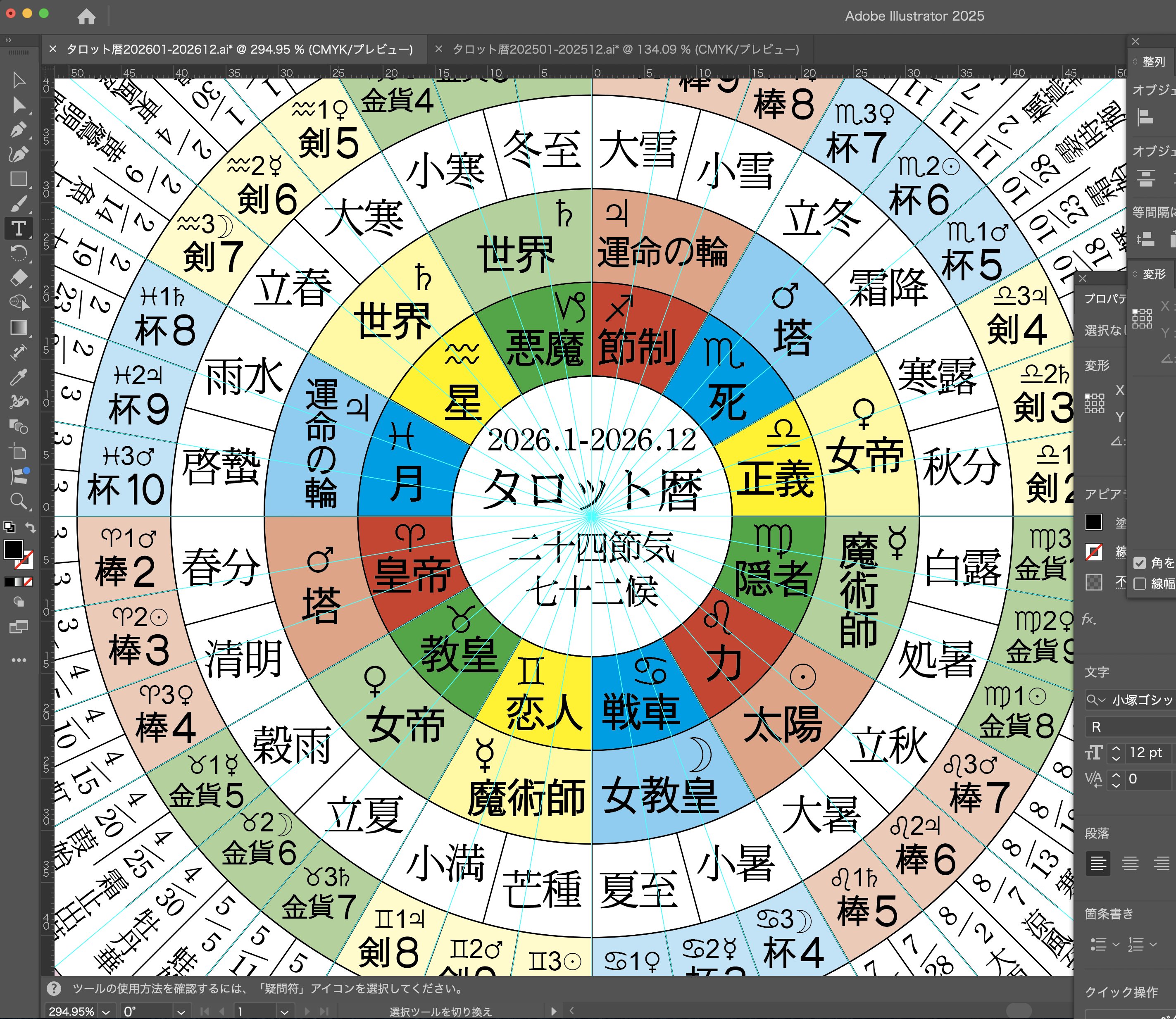Select the Zoom magnifier tool
The height and width of the screenshot is (1019, 1176).
click(x=18, y=501)
